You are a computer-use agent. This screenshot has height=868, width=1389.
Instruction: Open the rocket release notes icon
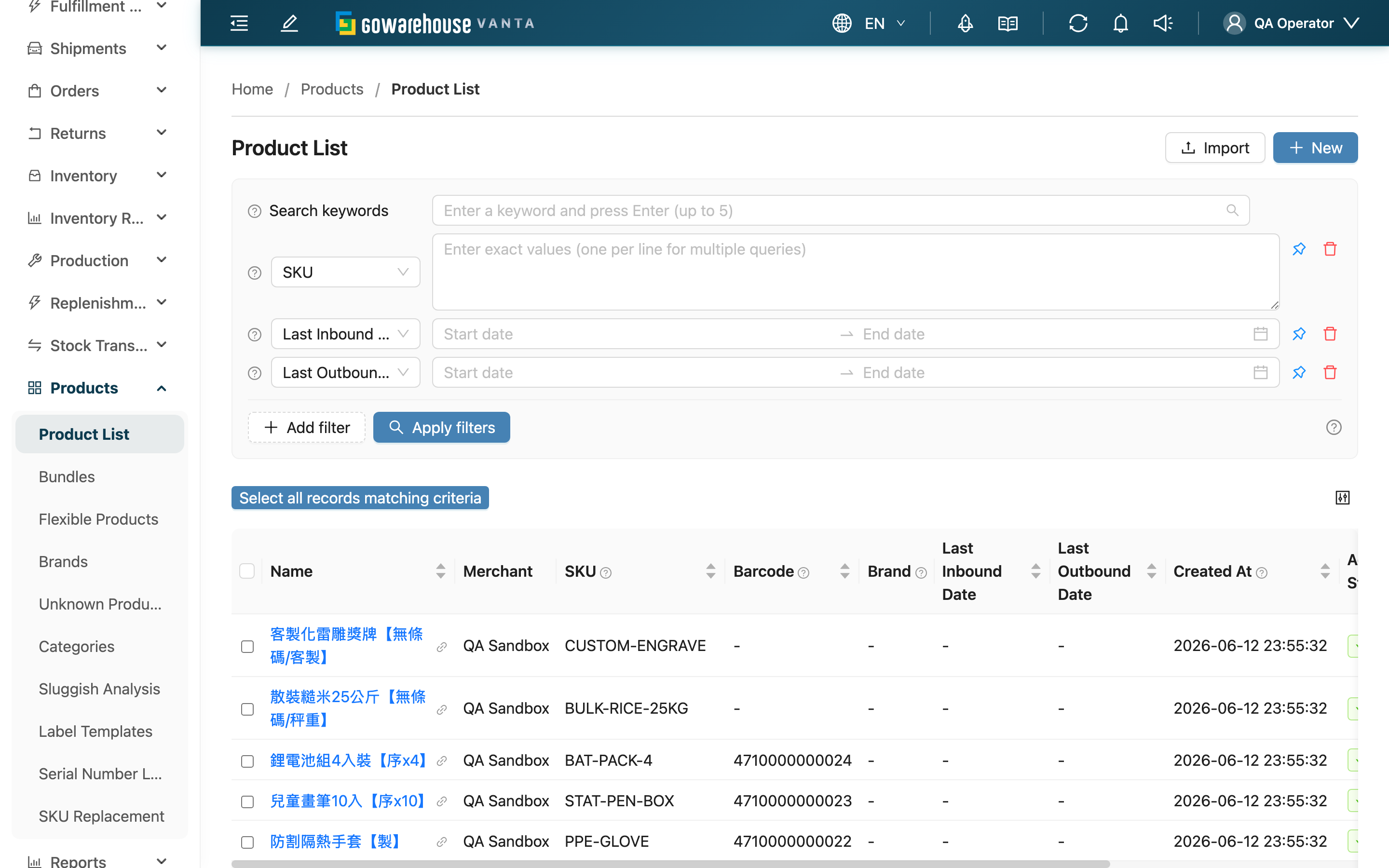coord(966,23)
